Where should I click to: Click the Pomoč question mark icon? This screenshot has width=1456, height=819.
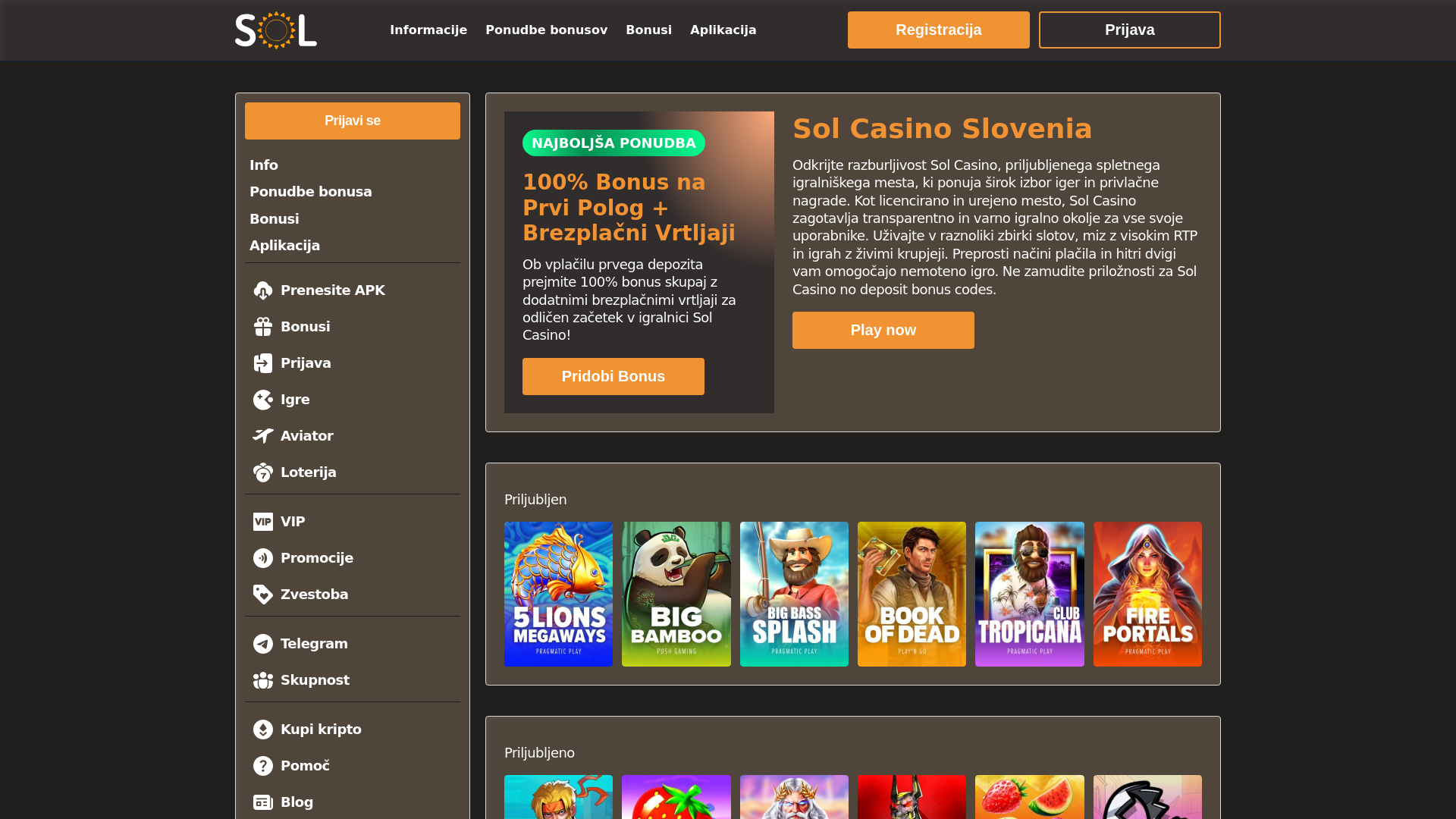263,766
